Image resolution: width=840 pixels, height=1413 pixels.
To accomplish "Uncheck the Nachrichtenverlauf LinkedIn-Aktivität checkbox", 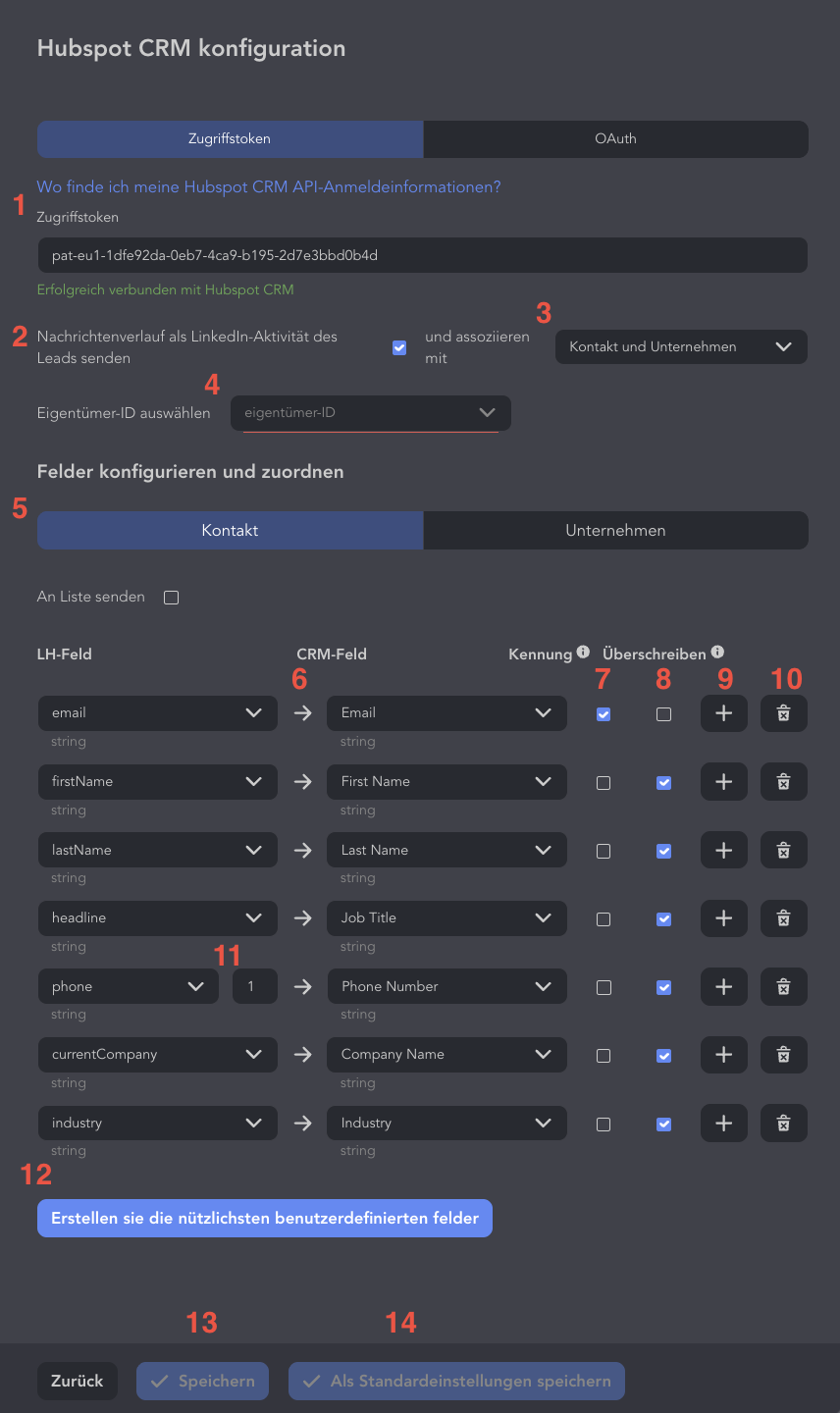I will (399, 347).
